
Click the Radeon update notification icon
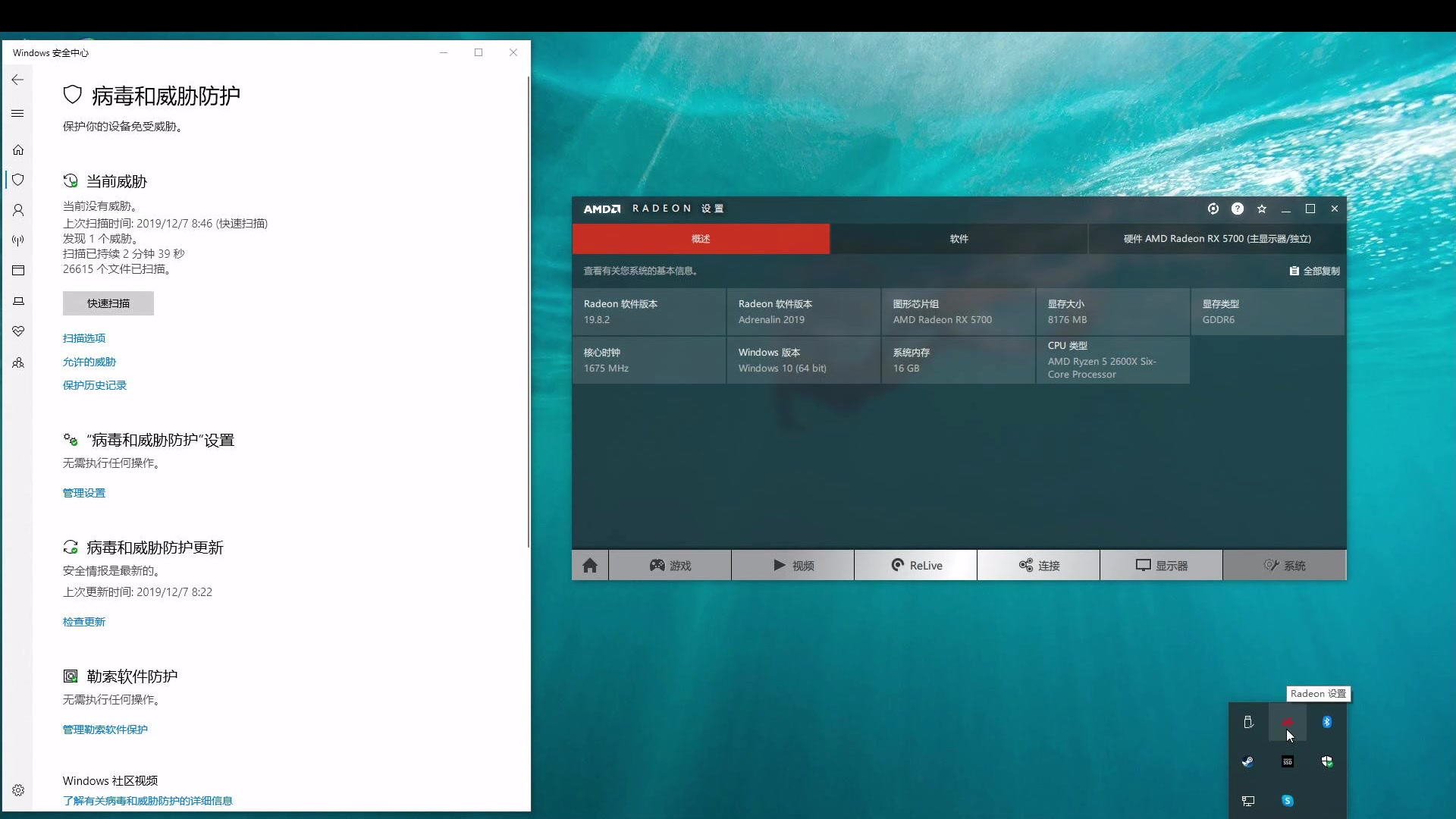[x=1213, y=209]
